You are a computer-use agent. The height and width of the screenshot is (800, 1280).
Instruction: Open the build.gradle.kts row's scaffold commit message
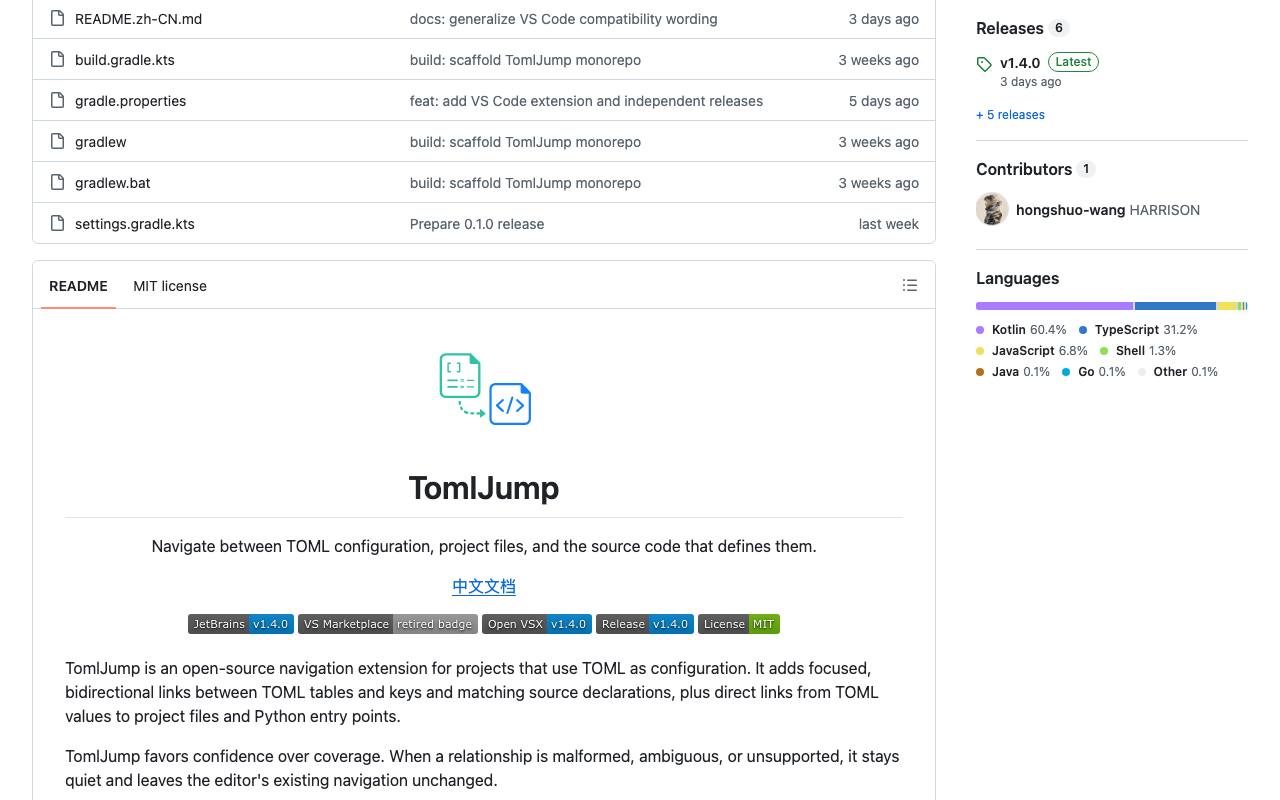click(525, 60)
